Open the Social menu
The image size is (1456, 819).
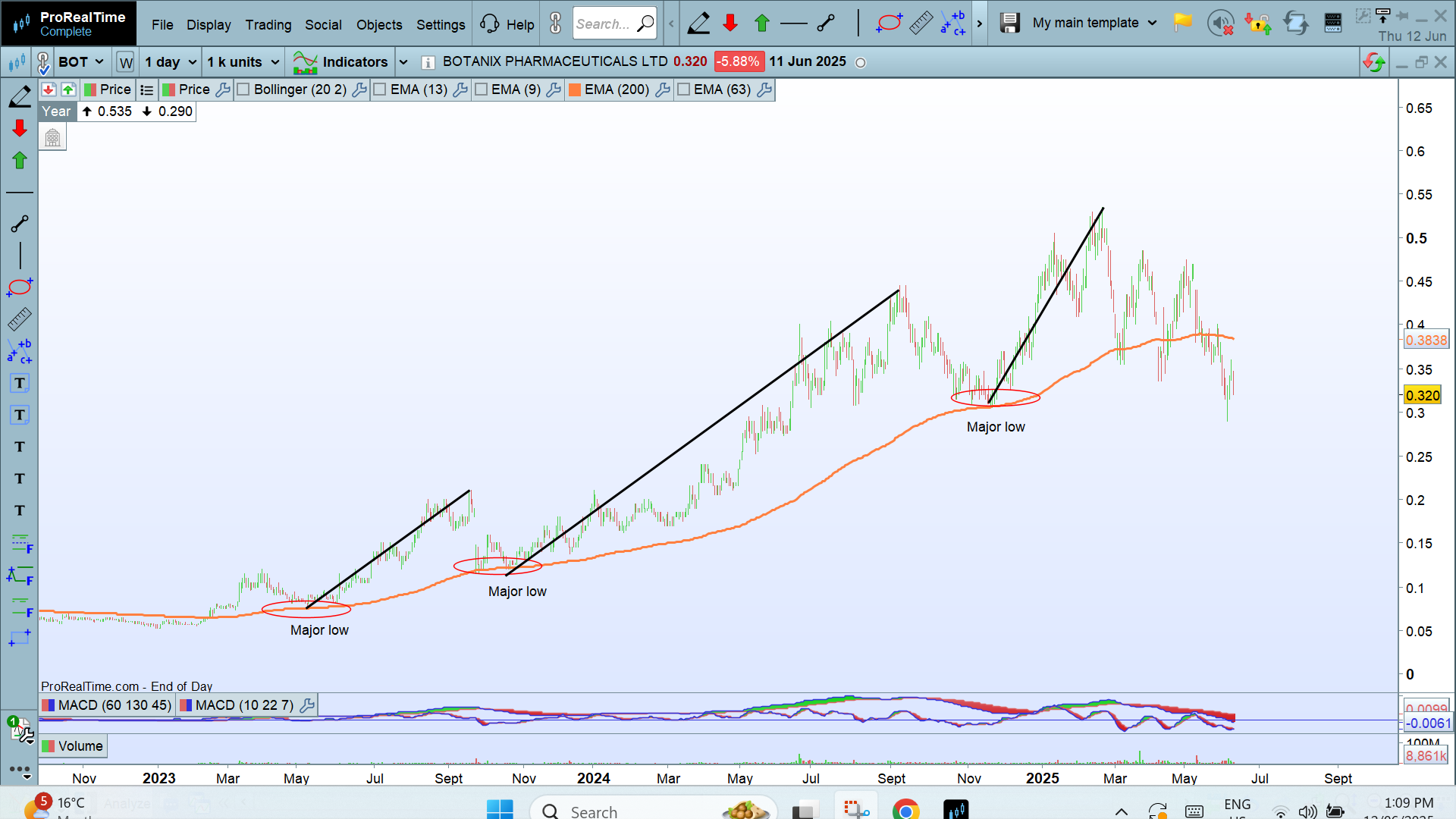tap(323, 25)
